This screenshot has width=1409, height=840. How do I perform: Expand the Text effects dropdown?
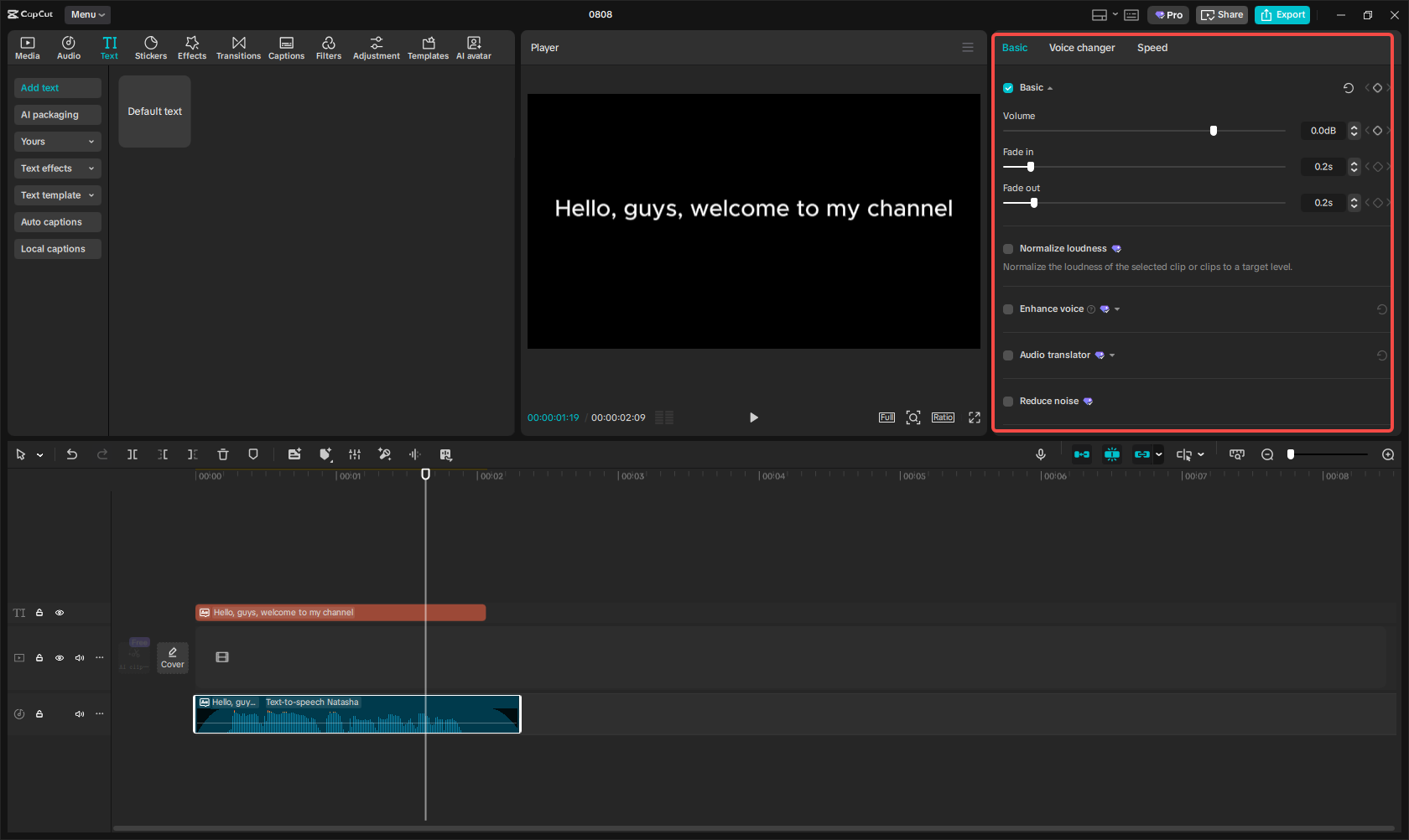pyautogui.click(x=57, y=169)
